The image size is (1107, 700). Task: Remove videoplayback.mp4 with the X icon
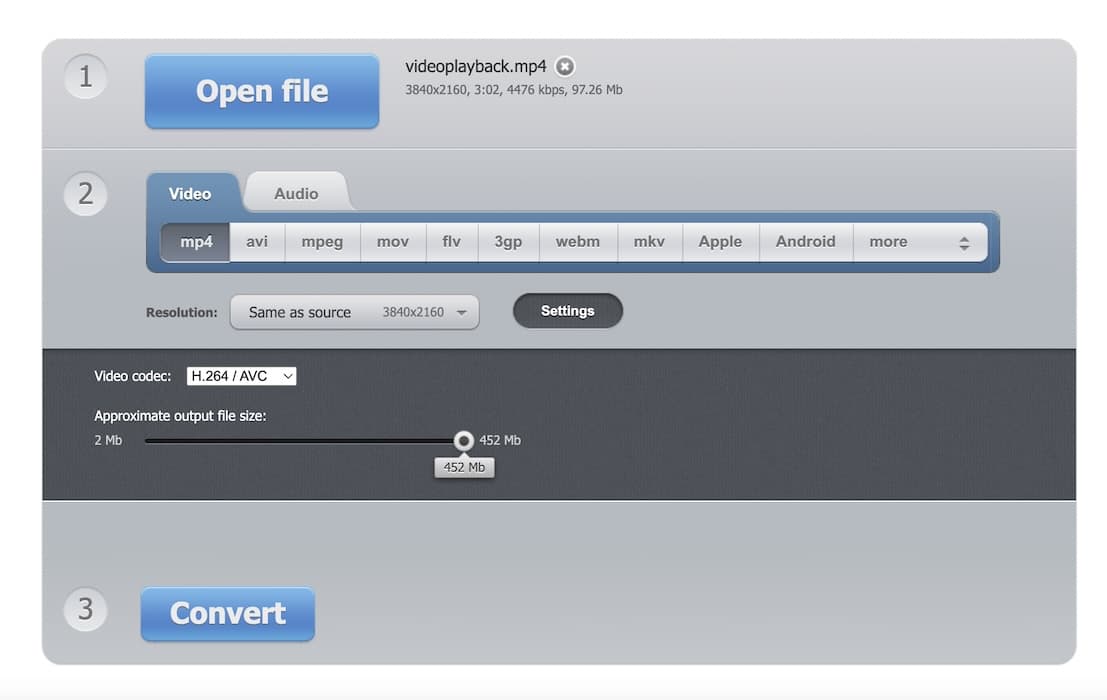565,67
